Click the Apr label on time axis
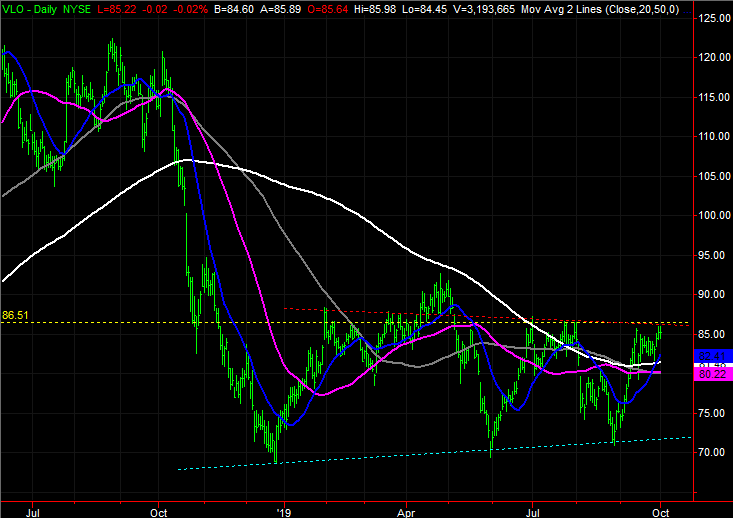Viewport: 733px width, 518px height. 406,513
